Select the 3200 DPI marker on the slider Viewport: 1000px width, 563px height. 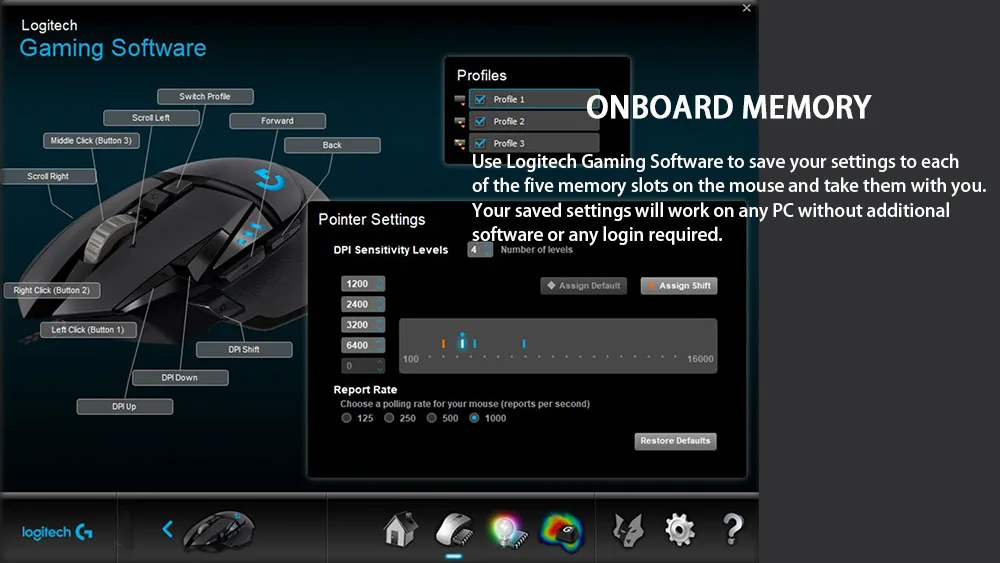[474, 344]
